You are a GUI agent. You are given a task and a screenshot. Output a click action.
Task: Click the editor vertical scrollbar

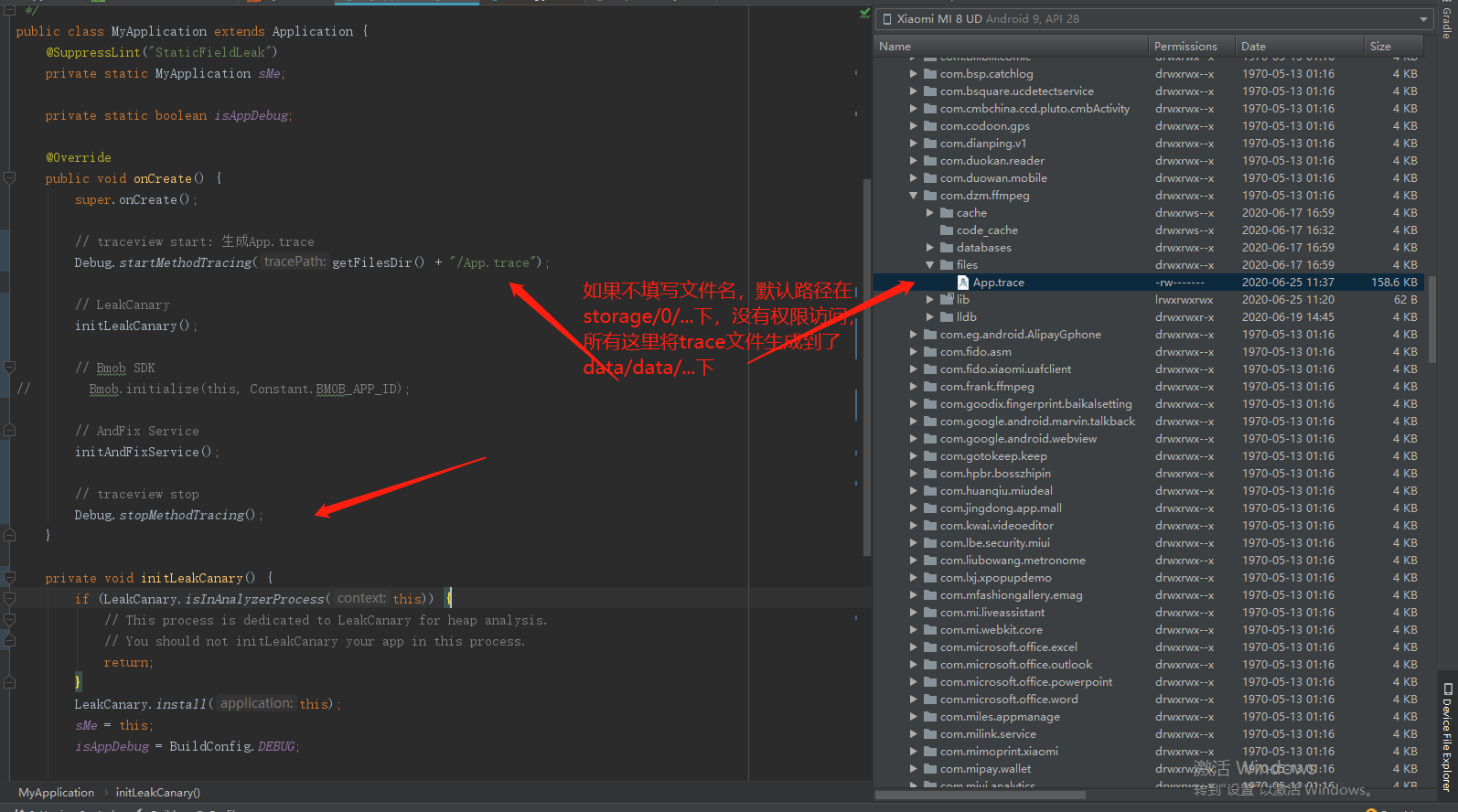(x=866, y=366)
